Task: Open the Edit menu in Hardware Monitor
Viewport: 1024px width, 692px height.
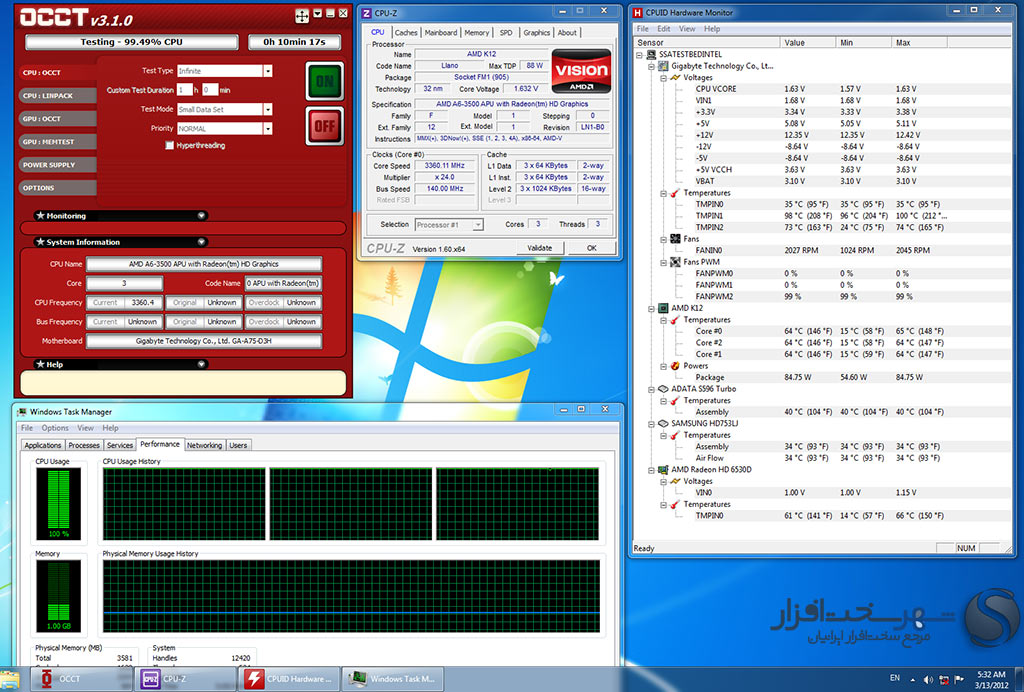Action: coord(664,29)
